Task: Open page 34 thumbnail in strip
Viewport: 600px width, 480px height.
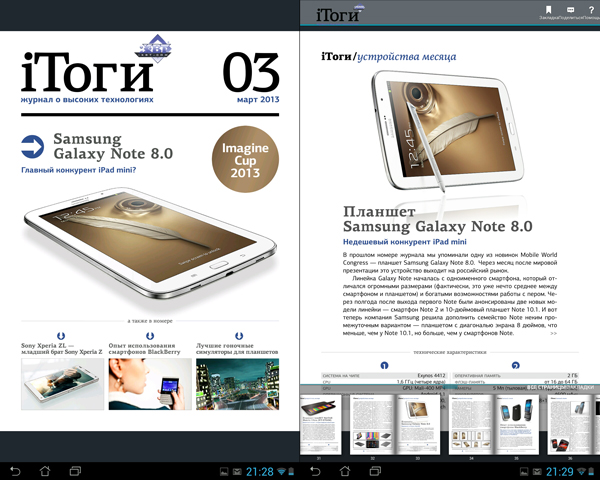Action: [471, 424]
